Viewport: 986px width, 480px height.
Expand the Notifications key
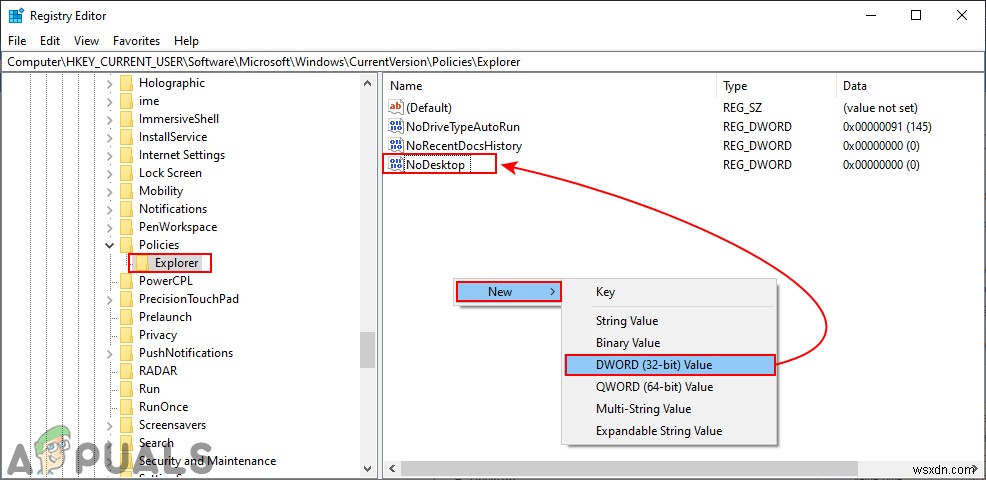coord(109,209)
